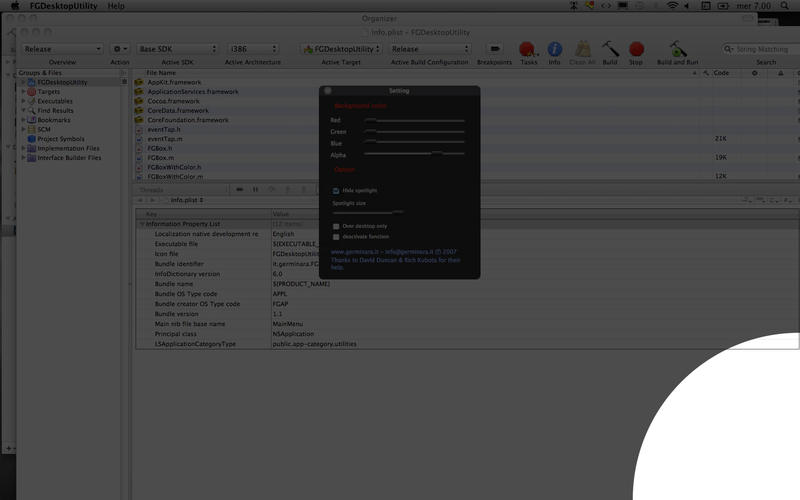Image resolution: width=800 pixels, height=500 pixels.
Task: Enable the Over desktop only checkbox
Action: pos(336,226)
